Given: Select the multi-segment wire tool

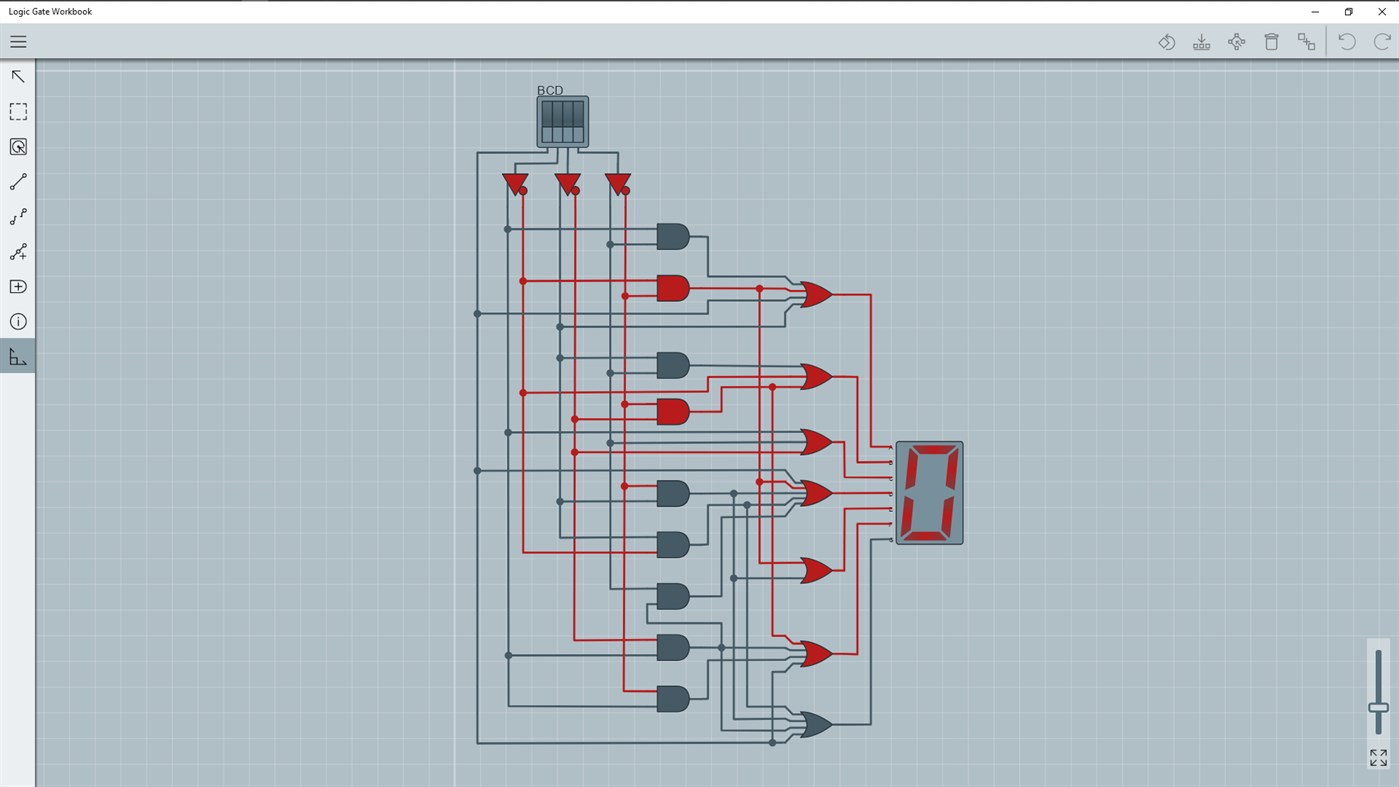Looking at the screenshot, I should [17, 216].
